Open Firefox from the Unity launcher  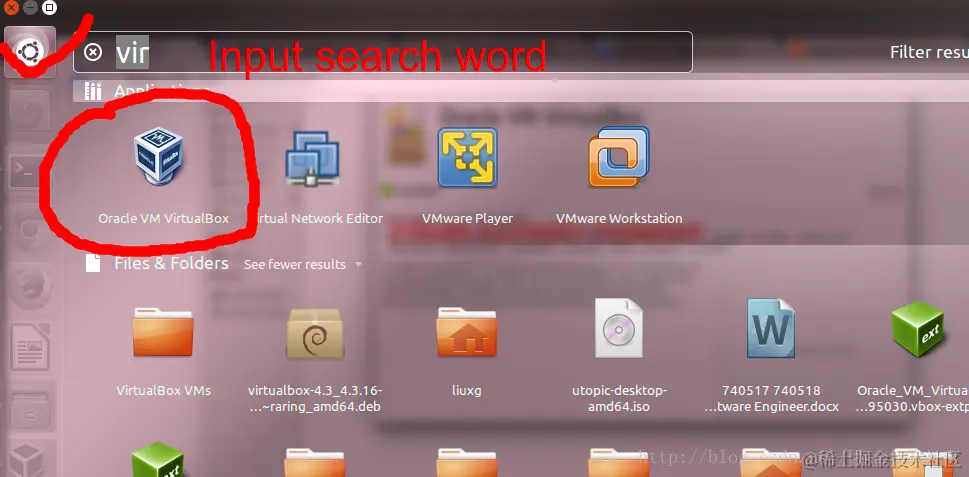(30, 289)
